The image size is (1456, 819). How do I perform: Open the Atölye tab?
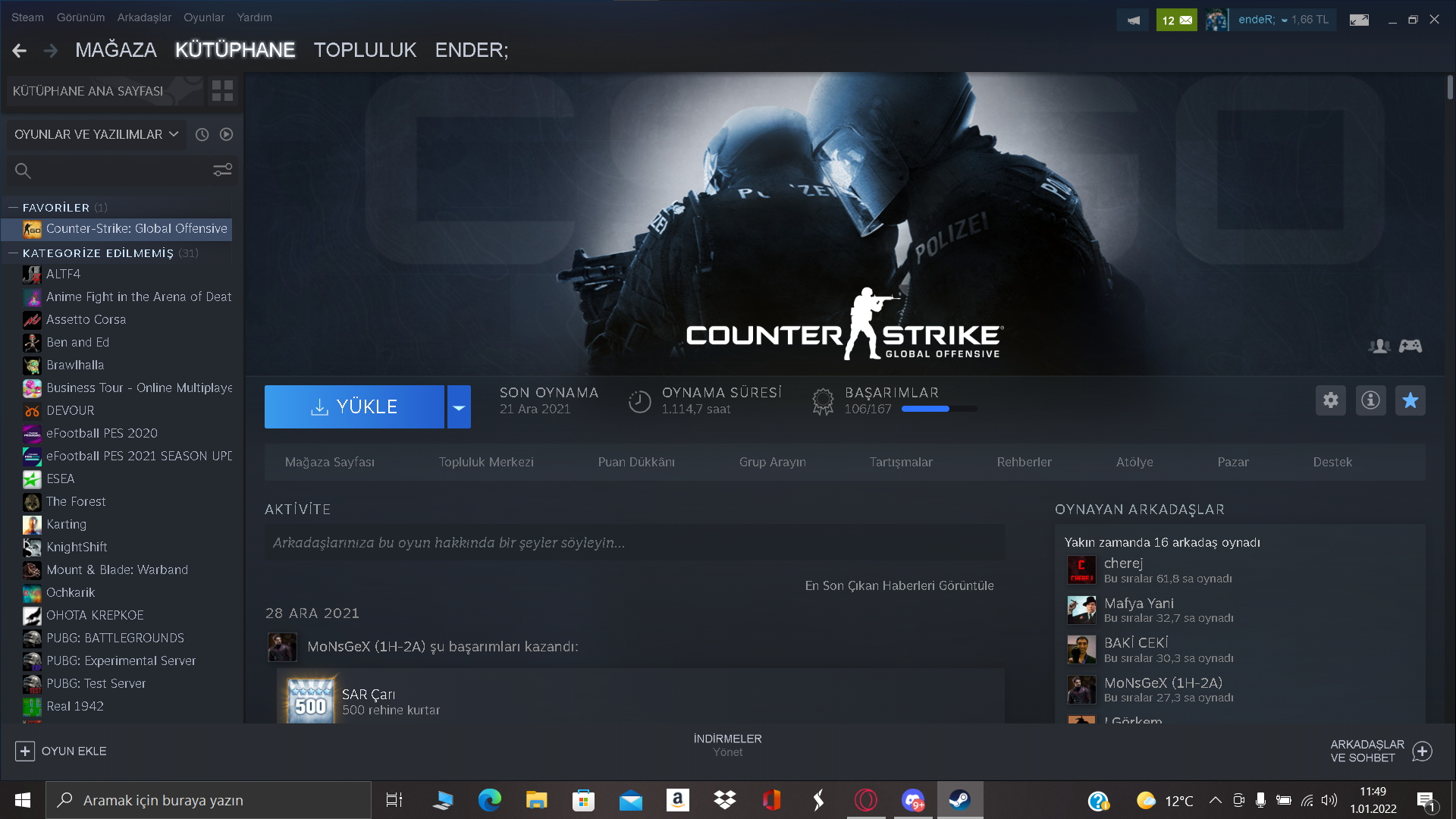click(x=1134, y=462)
